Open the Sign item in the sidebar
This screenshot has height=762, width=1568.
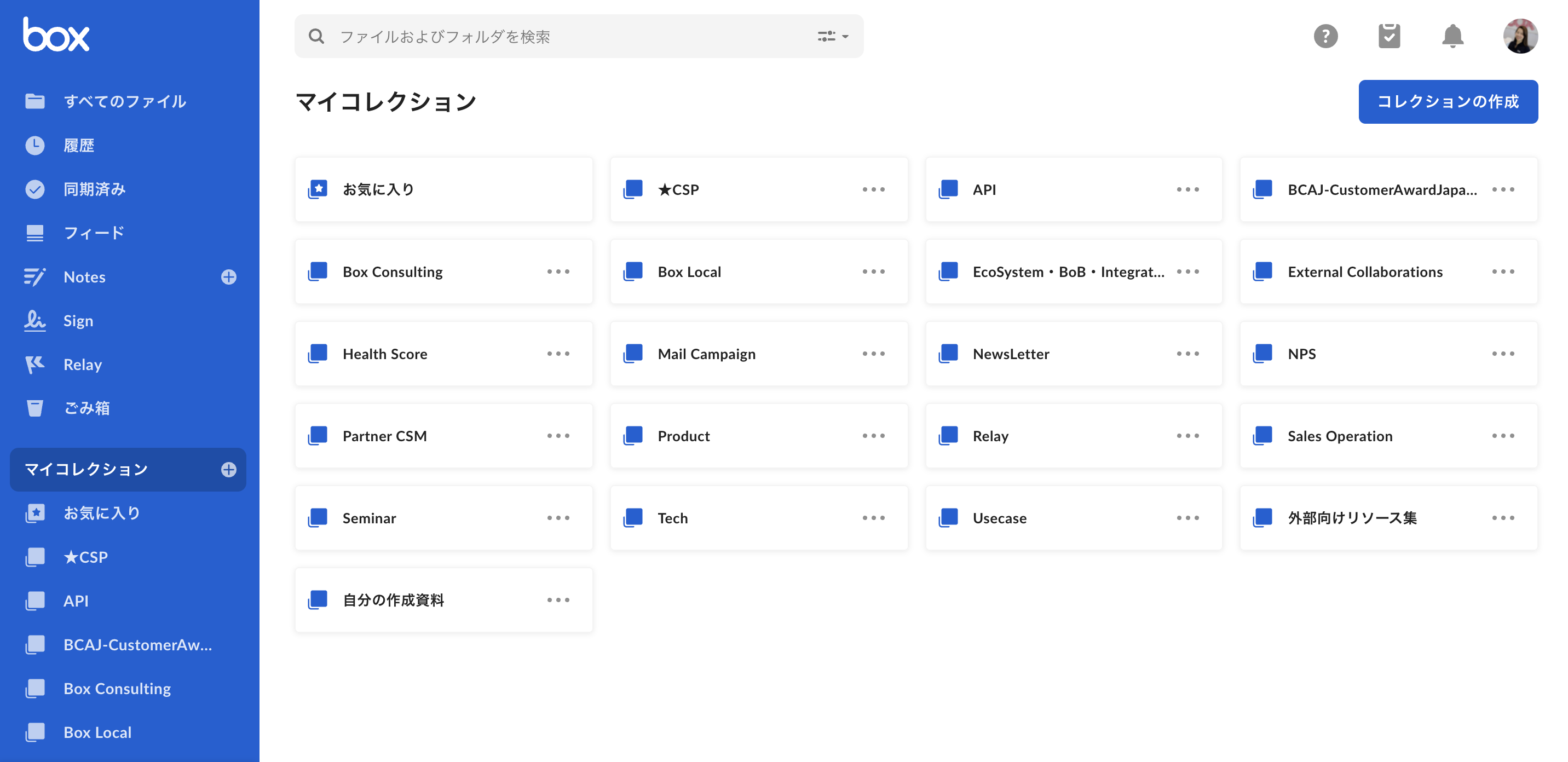pos(78,321)
